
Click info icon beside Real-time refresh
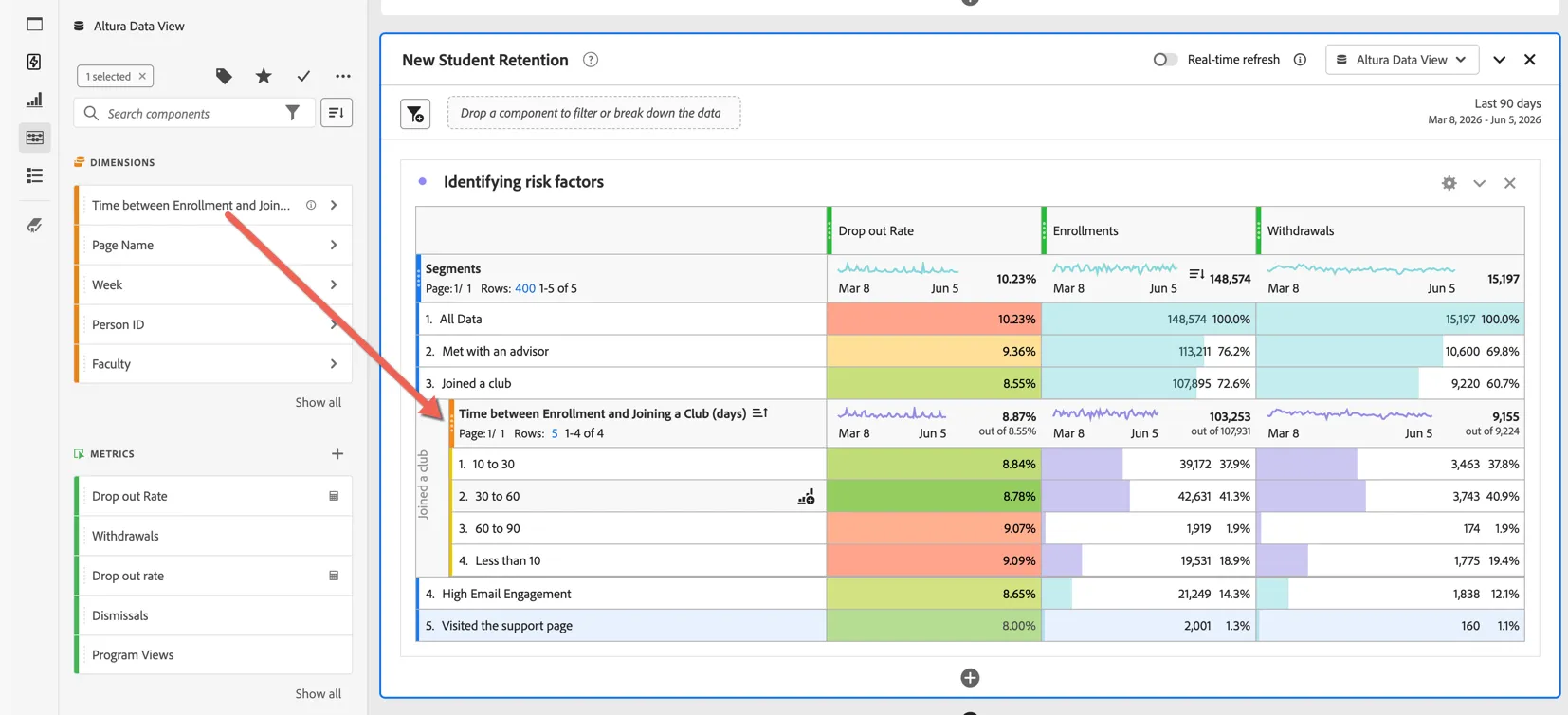tap(1300, 60)
